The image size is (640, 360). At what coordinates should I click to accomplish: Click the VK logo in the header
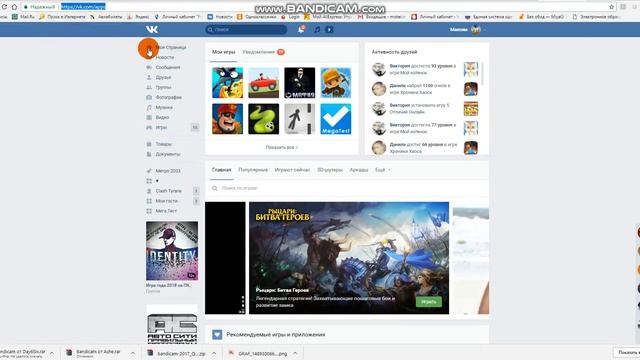click(152, 29)
